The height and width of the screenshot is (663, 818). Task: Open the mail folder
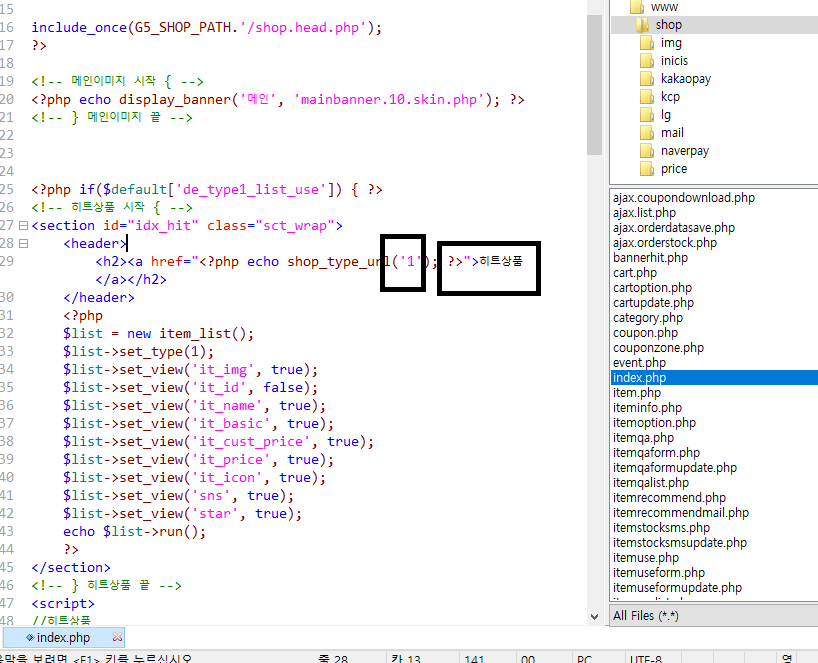coord(672,133)
